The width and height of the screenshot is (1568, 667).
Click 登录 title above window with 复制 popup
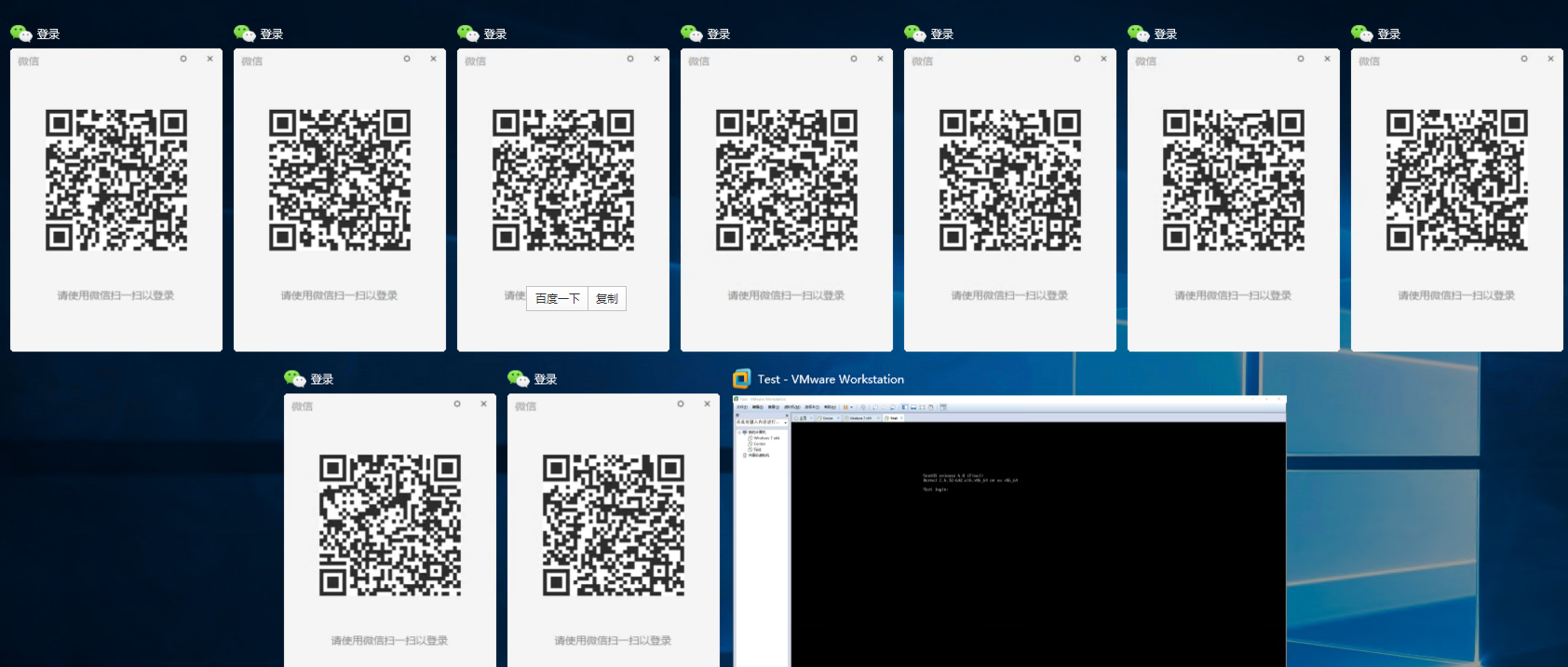495,34
